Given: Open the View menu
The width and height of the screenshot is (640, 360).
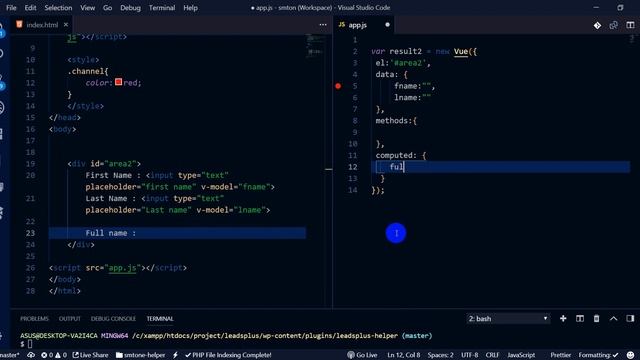Looking at the screenshot, I should tap(87, 8).
